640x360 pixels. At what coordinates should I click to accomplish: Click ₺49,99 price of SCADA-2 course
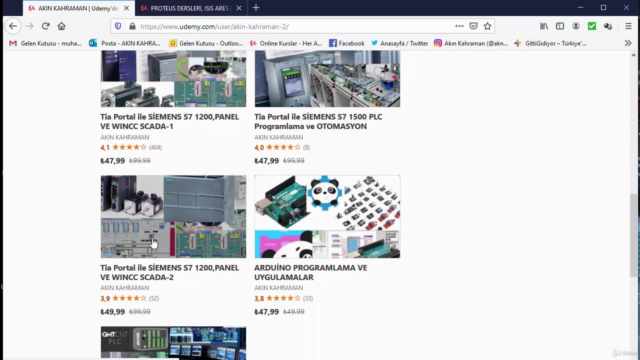pyautogui.click(x=113, y=312)
